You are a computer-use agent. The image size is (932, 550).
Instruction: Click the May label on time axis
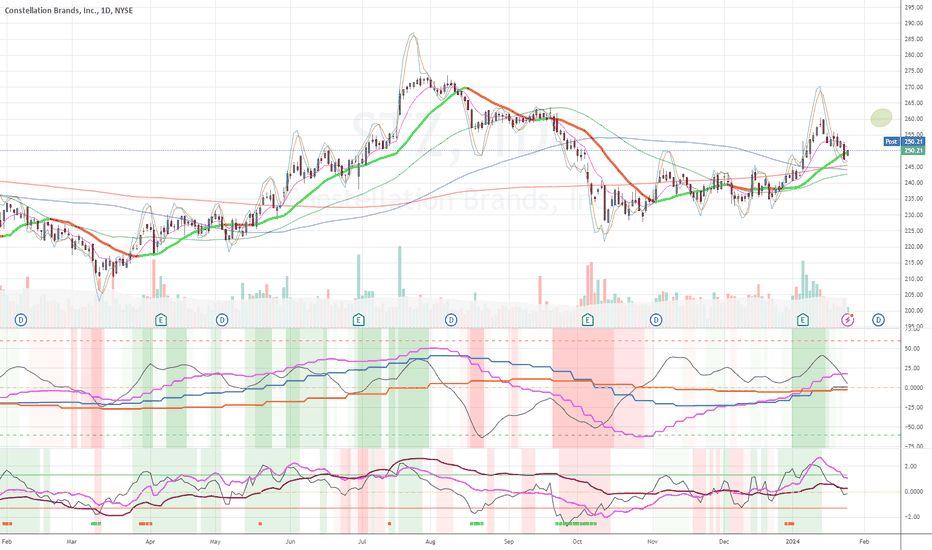pos(215,542)
